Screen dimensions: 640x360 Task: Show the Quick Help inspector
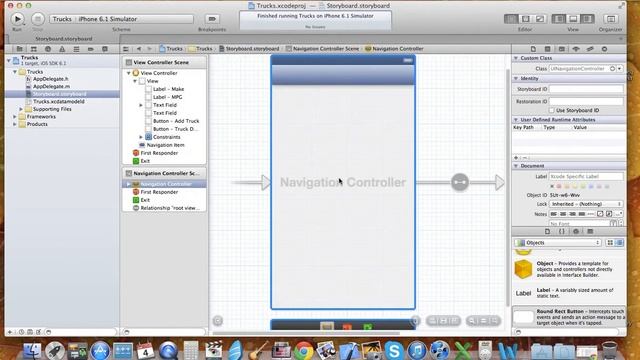click(x=547, y=49)
